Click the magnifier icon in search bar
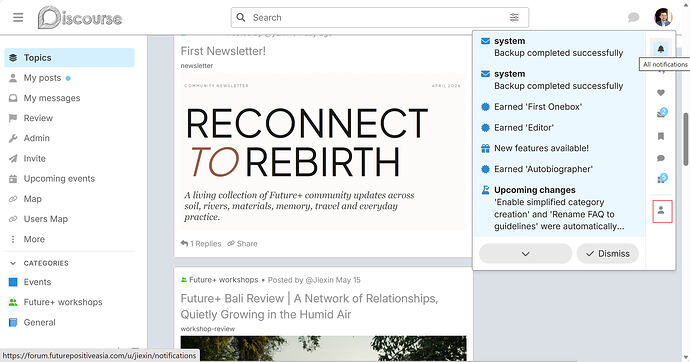Image resolution: width=690 pixels, height=362 pixels. 241,18
